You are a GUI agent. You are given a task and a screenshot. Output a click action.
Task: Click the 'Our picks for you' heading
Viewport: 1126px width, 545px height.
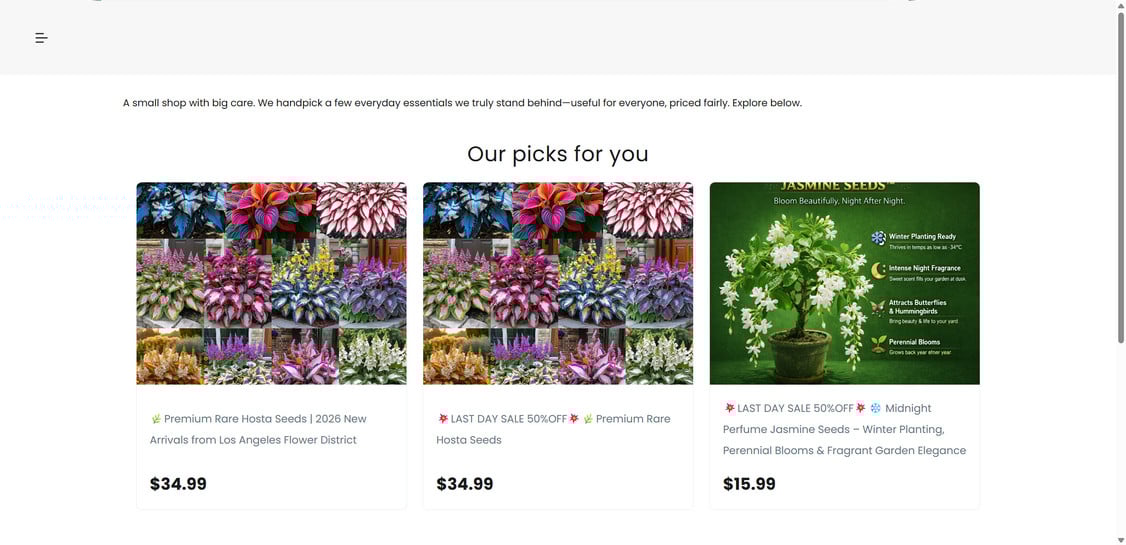(x=558, y=154)
